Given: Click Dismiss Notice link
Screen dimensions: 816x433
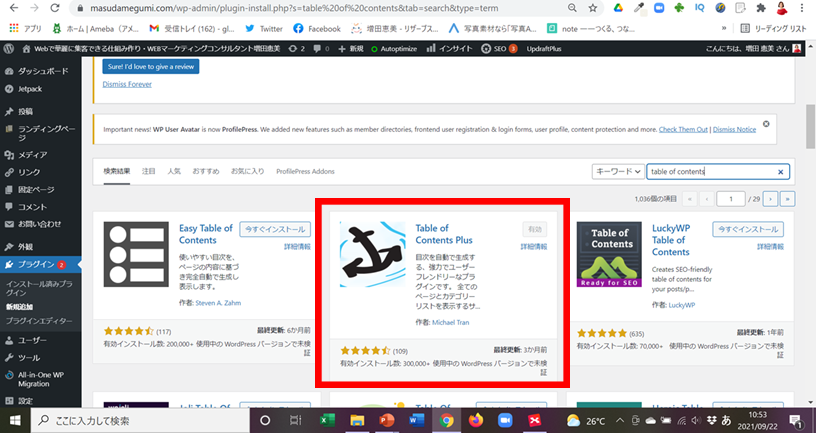Looking at the screenshot, I should click(x=734, y=130).
